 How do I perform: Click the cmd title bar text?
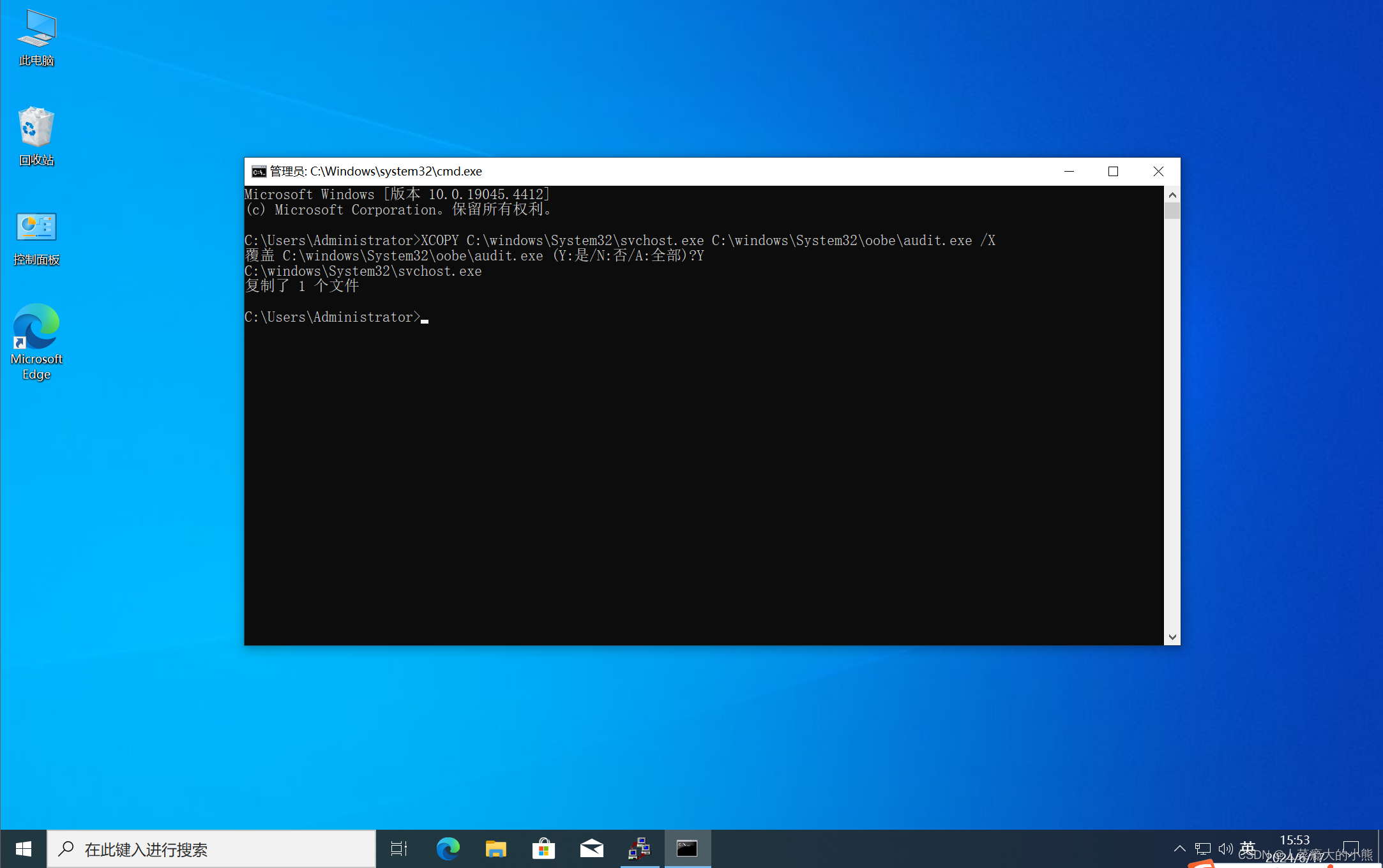pos(376,172)
